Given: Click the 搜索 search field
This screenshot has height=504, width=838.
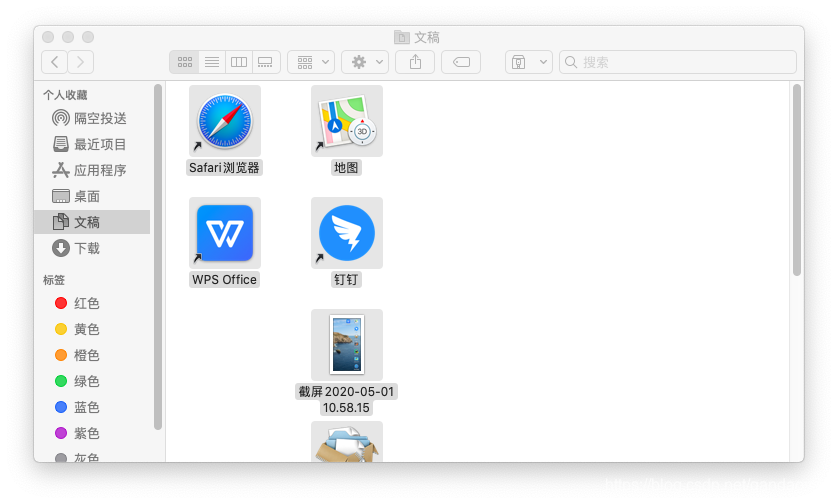Looking at the screenshot, I should pyautogui.click(x=678, y=62).
